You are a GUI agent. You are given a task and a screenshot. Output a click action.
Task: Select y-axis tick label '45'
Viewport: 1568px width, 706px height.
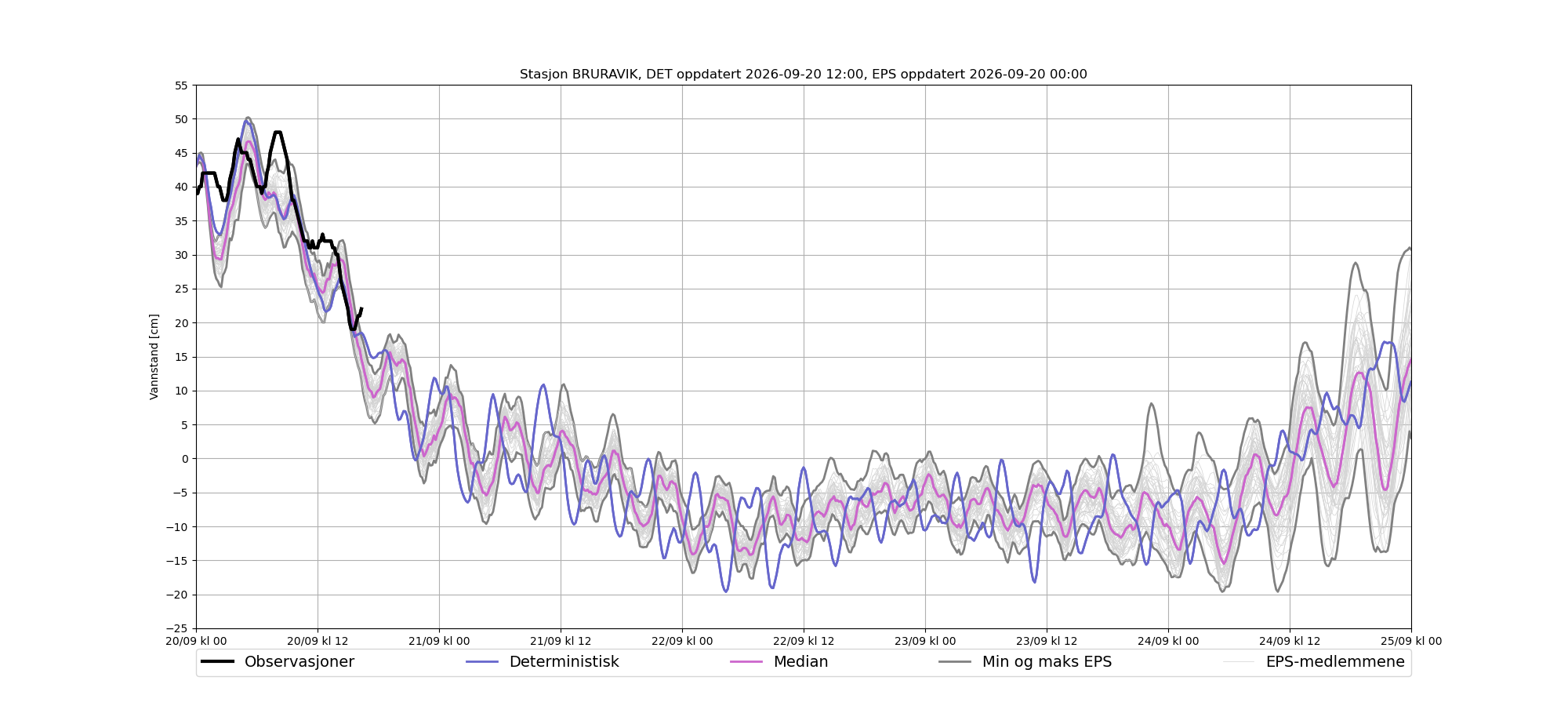(181, 153)
